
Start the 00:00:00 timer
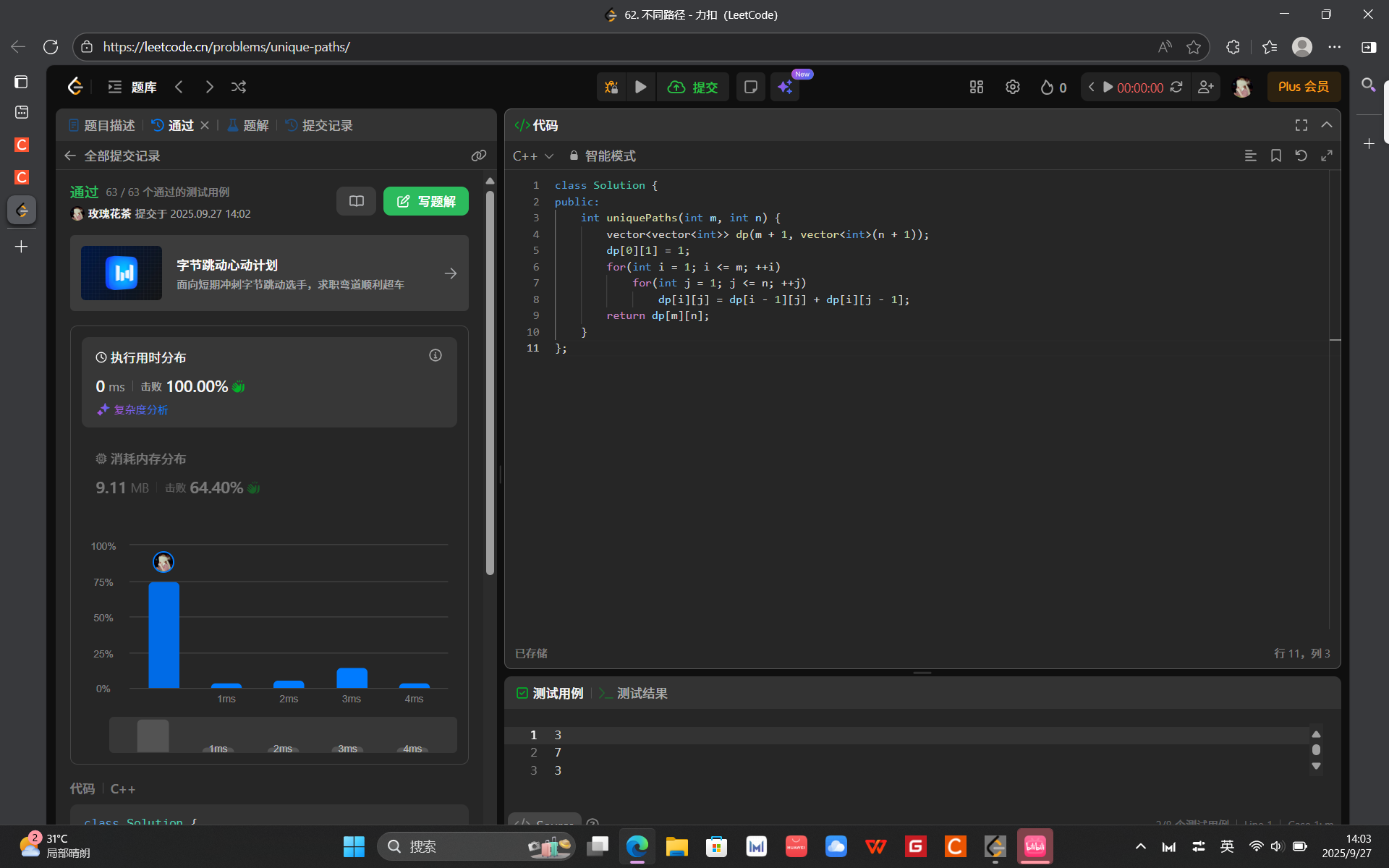(x=1108, y=87)
